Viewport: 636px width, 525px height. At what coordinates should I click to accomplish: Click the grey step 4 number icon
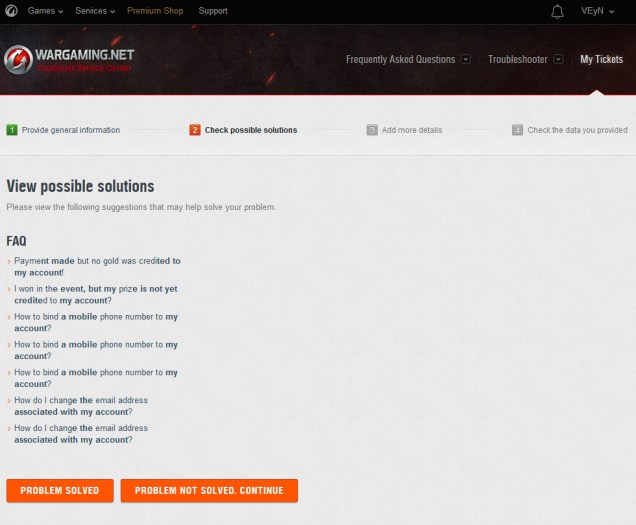[x=517, y=130]
